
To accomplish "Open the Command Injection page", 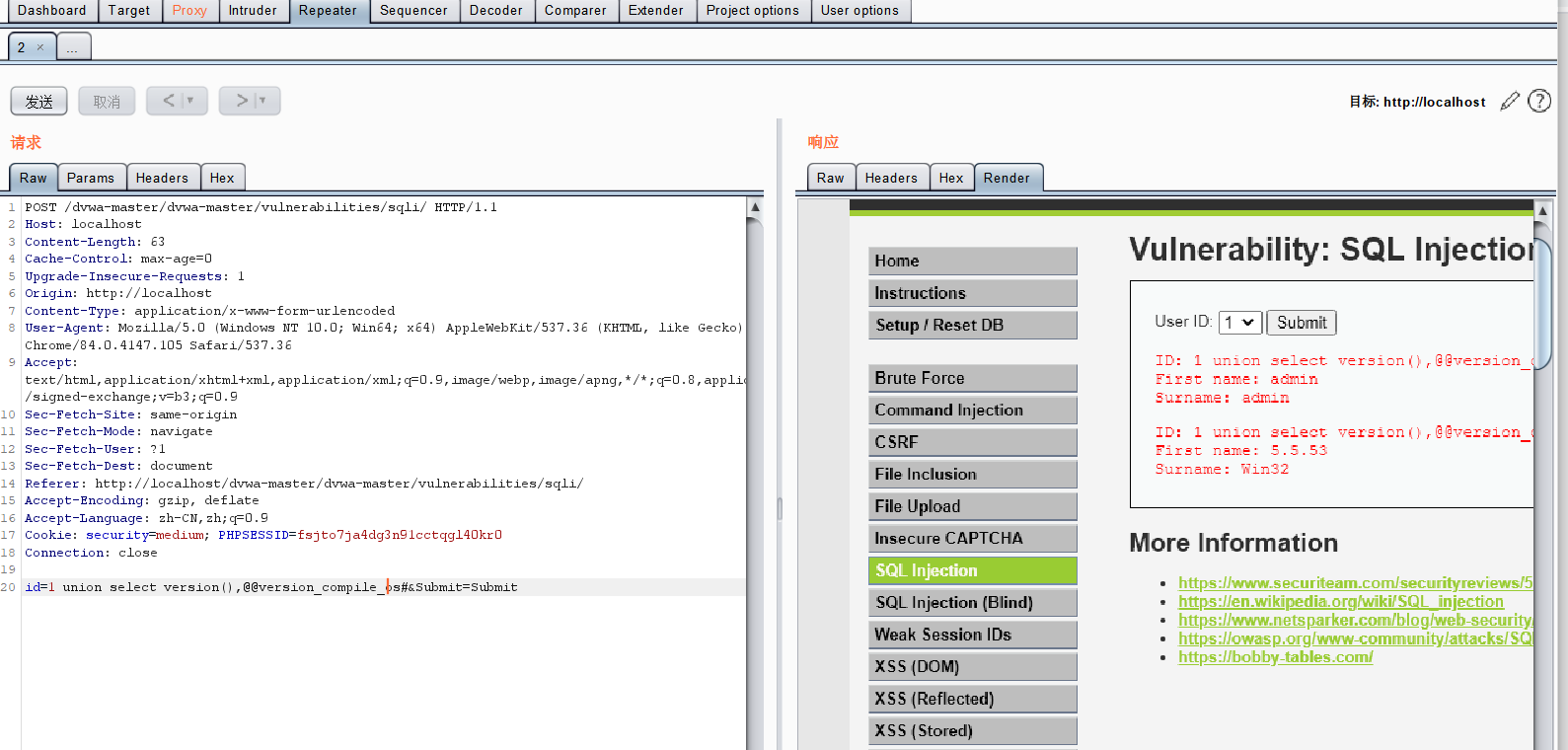I will point(973,410).
